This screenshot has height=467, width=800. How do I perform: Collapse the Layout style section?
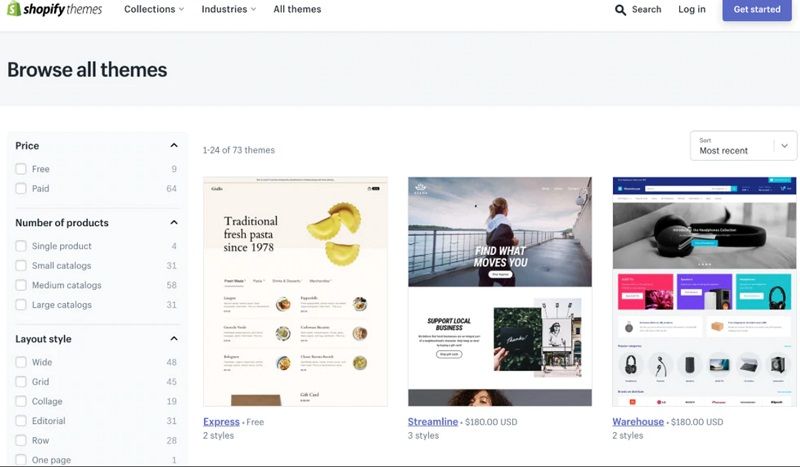[174, 338]
